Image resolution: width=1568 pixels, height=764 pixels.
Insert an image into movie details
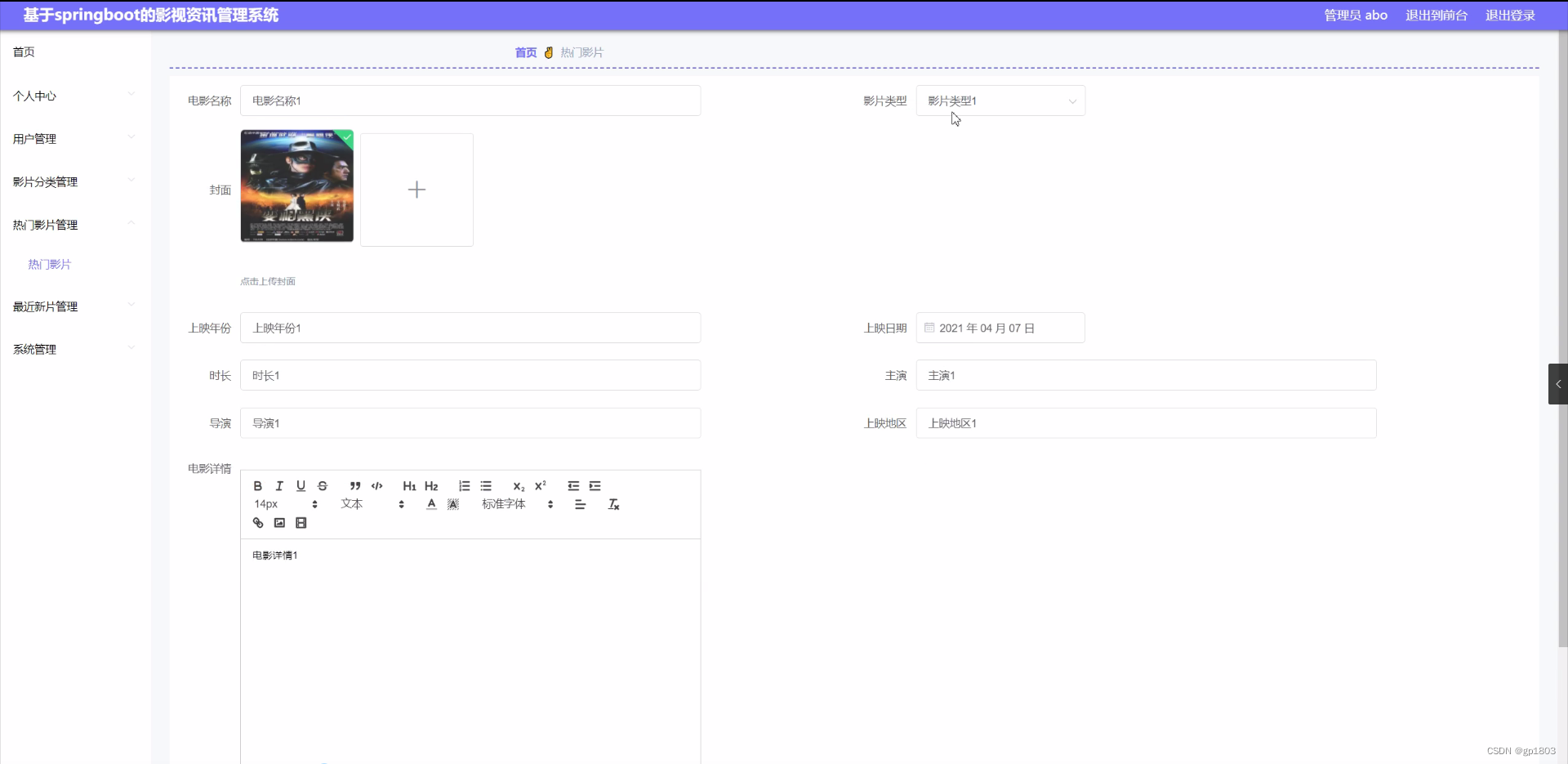[278, 523]
